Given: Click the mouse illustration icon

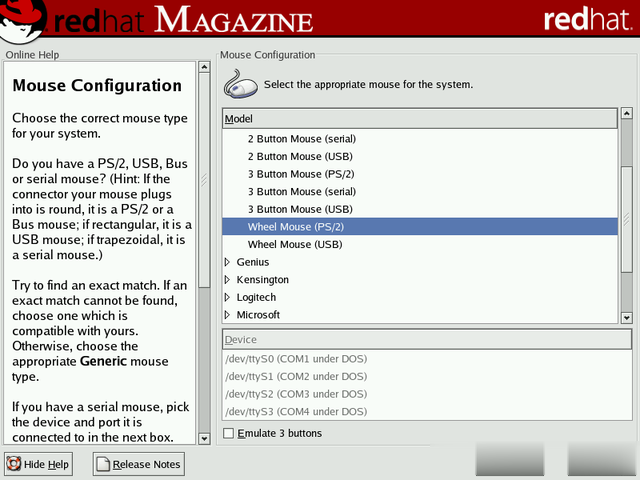Looking at the screenshot, I should [240, 84].
